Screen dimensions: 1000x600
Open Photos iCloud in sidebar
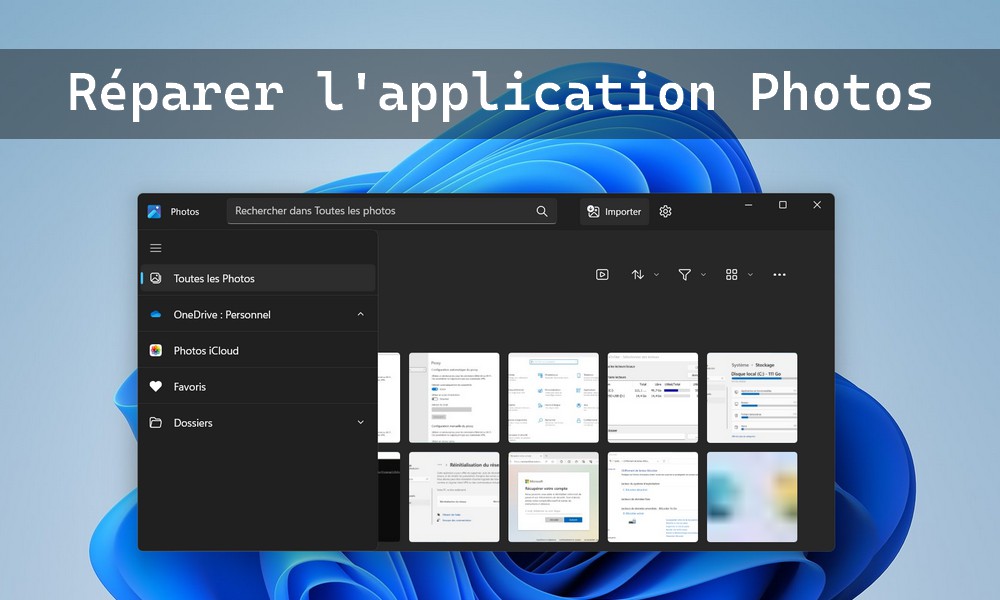pos(206,351)
